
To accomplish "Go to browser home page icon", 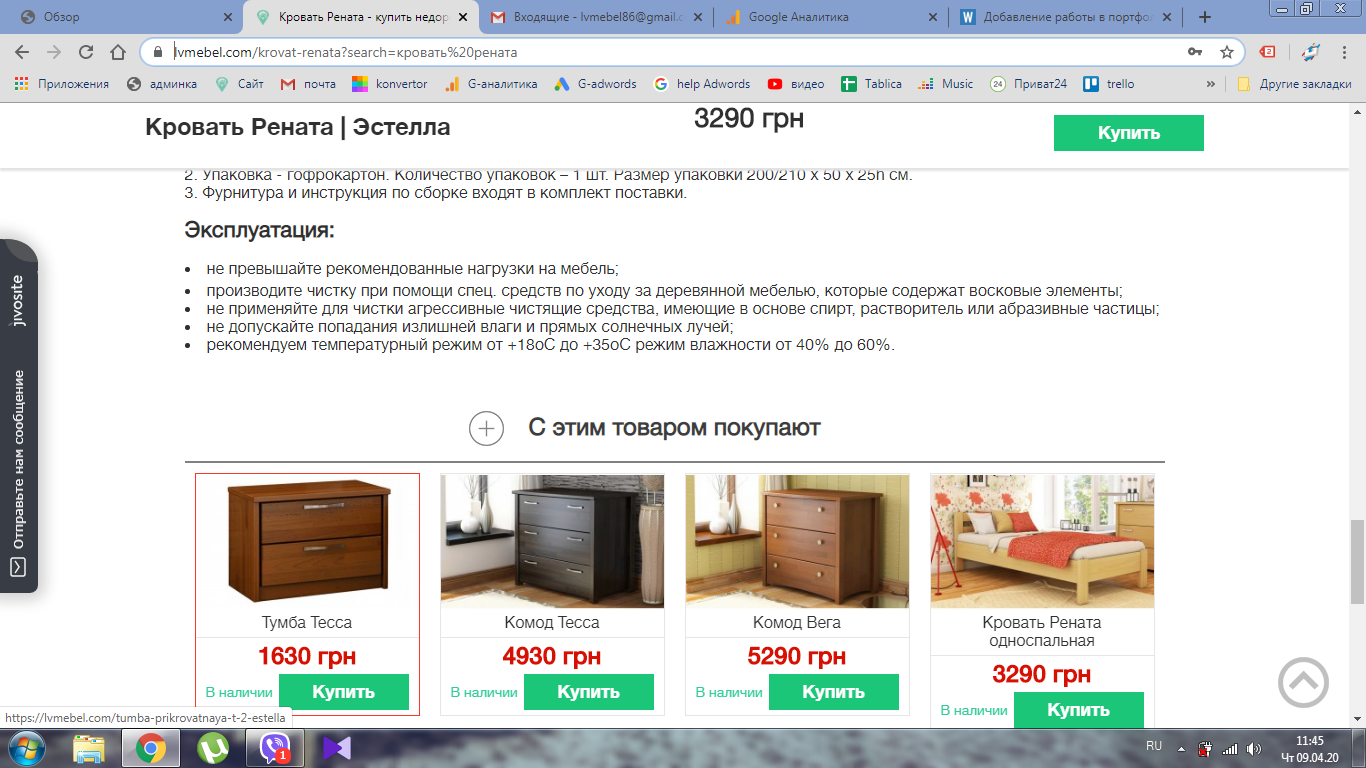I will [118, 52].
